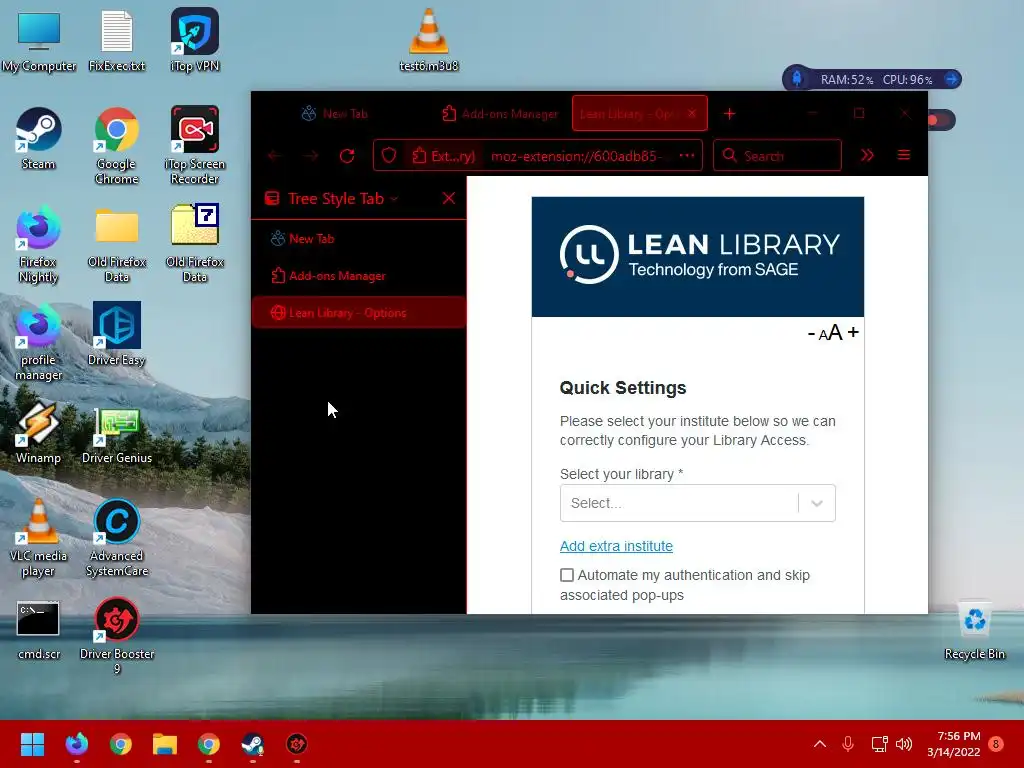Open File Explorer from taskbar
Viewport: 1024px width, 768px height.
coord(165,744)
